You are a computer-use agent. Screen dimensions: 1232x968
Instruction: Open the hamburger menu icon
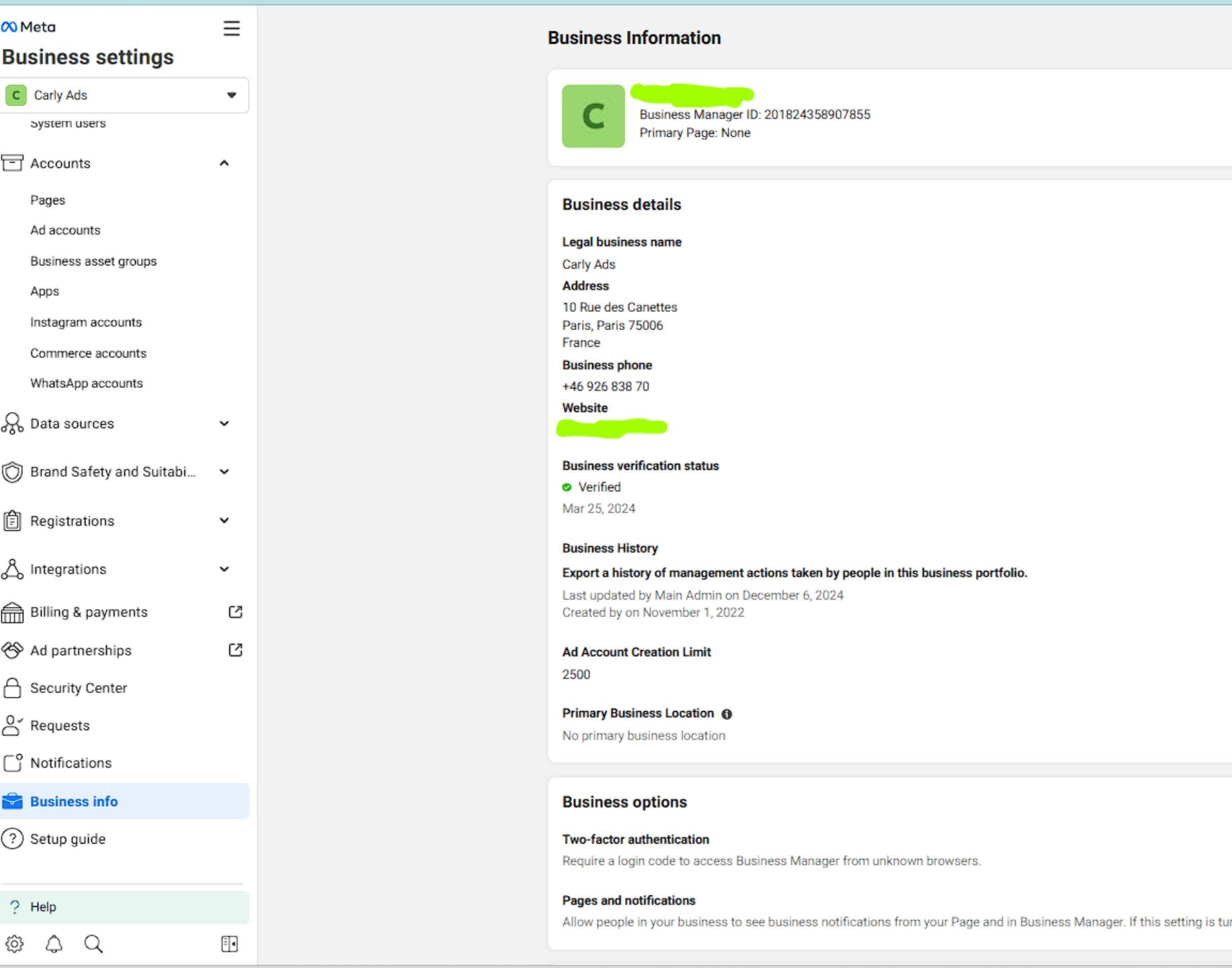(231, 28)
